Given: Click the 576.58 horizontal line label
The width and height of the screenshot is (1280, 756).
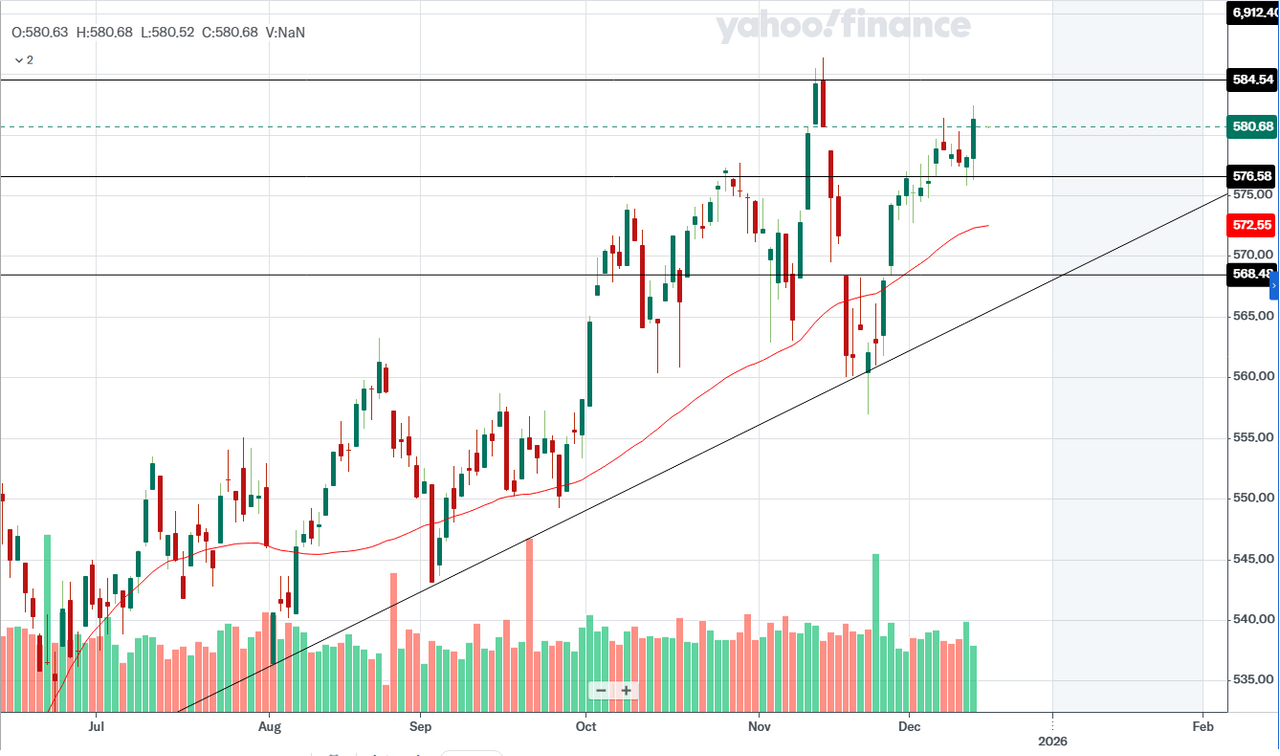Looking at the screenshot, I should pyautogui.click(x=1252, y=176).
